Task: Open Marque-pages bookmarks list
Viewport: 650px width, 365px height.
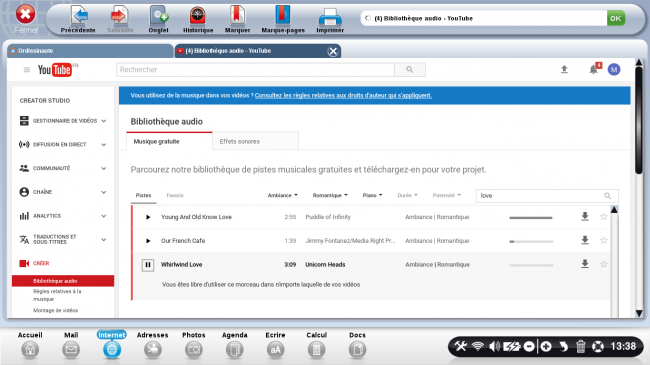Action: (283, 19)
